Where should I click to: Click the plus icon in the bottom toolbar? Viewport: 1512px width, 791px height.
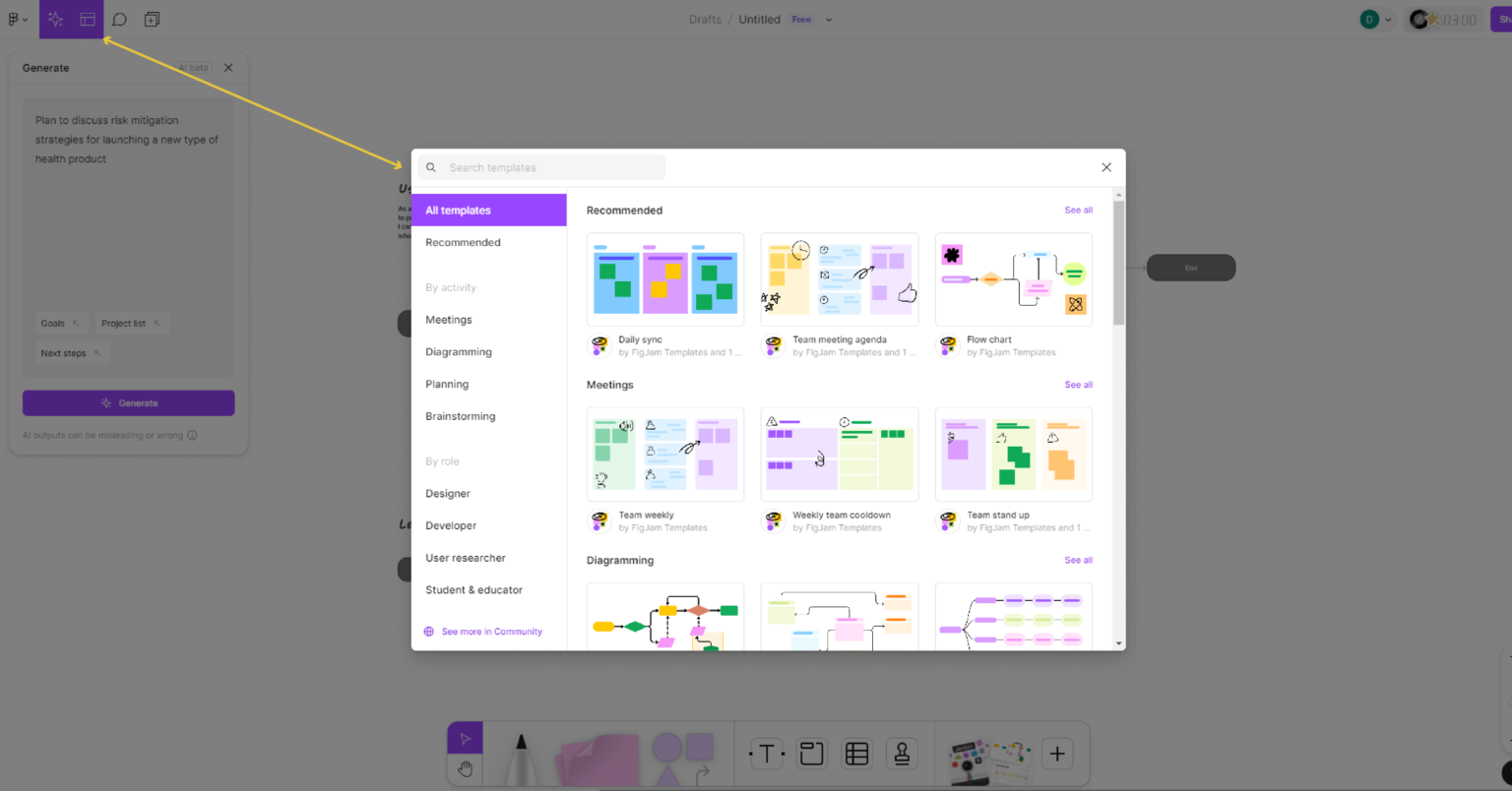click(1057, 754)
